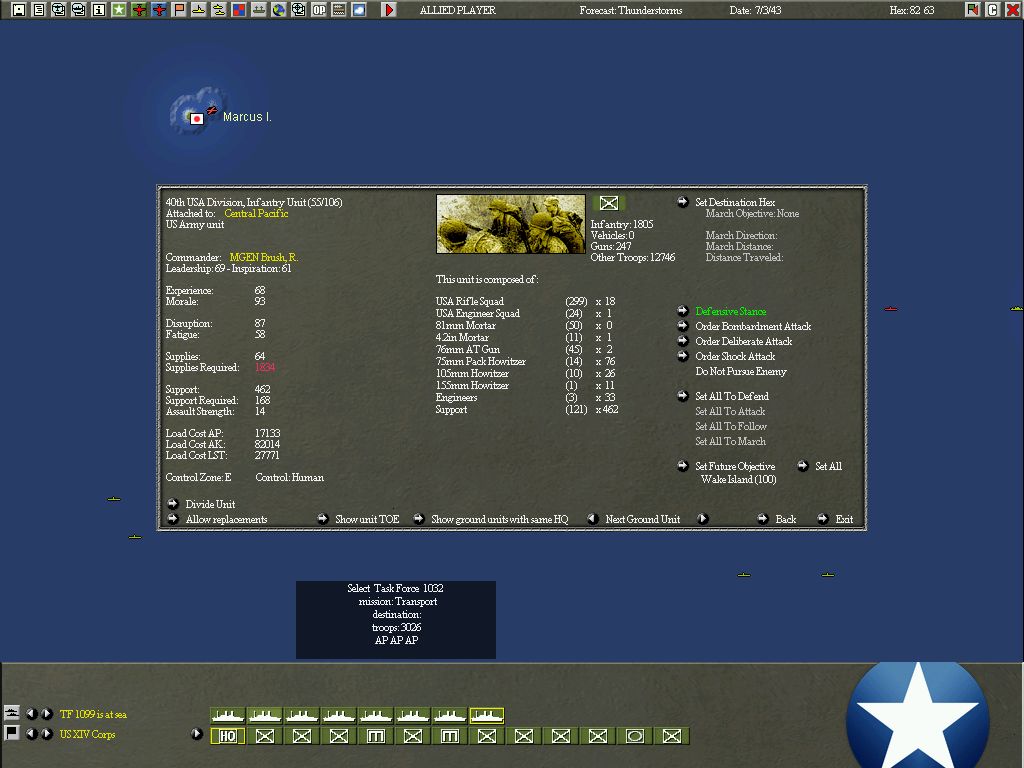This screenshot has width=1024, height=768.
Task: Go to next ground unit arrow
Action: click(x=703, y=519)
